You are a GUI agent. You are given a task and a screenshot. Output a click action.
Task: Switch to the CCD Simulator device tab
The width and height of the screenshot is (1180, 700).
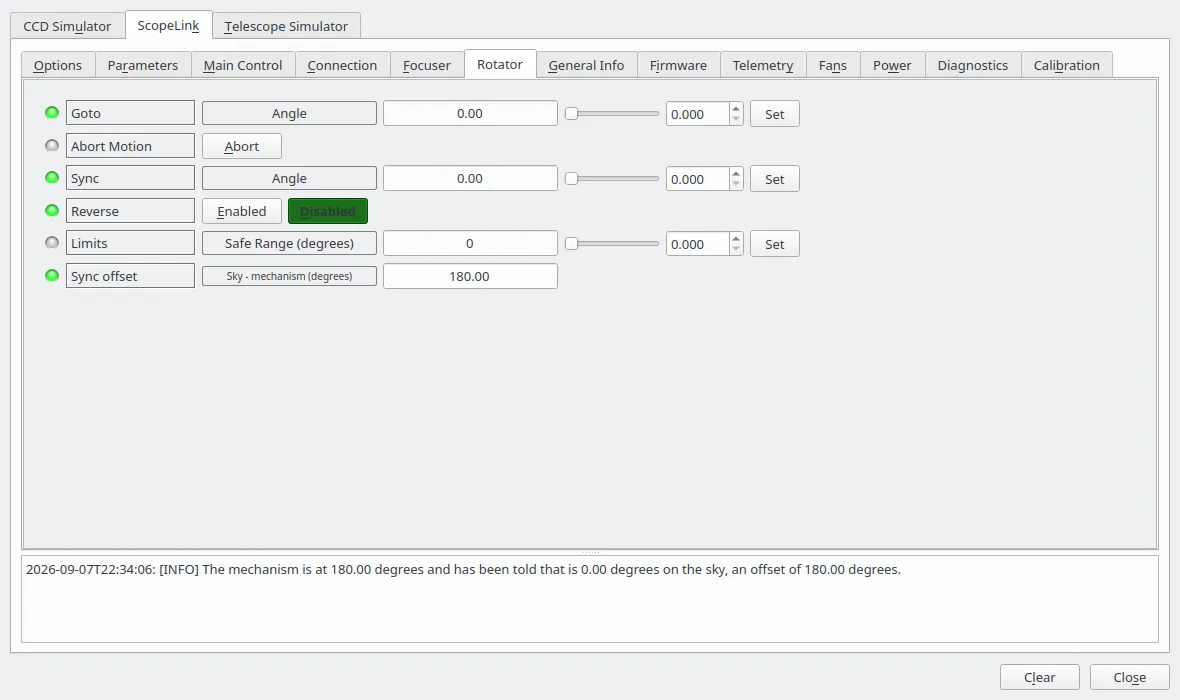(x=67, y=26)
